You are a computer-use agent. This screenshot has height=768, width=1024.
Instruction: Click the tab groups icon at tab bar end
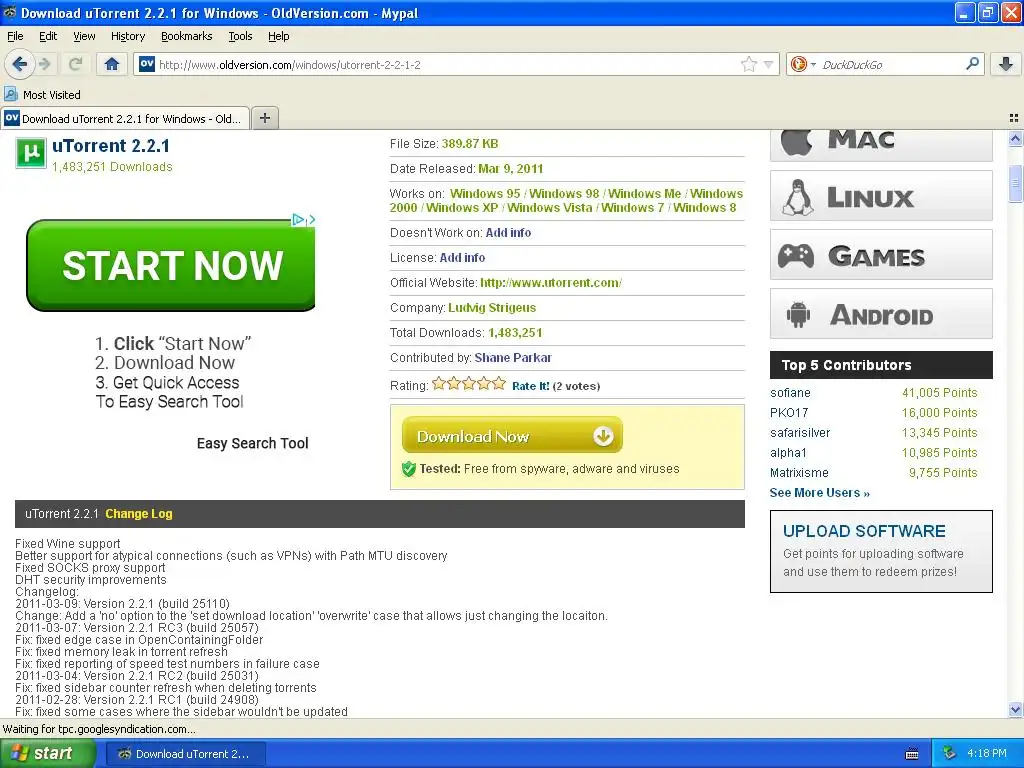(x=1014, y=118)
